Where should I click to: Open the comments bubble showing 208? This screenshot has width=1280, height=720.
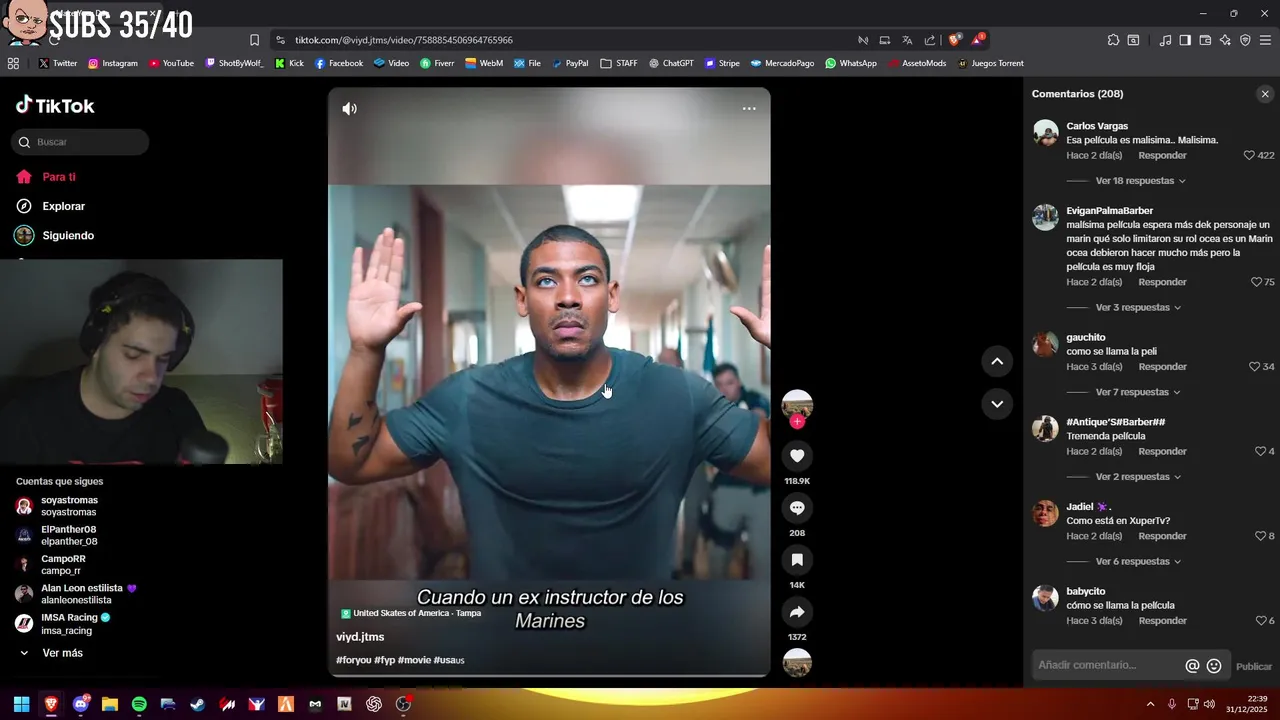(797, 508)
